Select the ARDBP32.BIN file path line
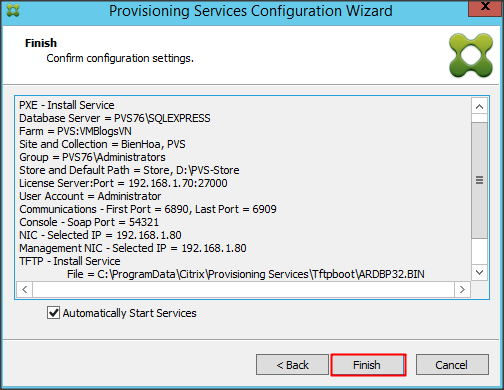 [246, 274]
